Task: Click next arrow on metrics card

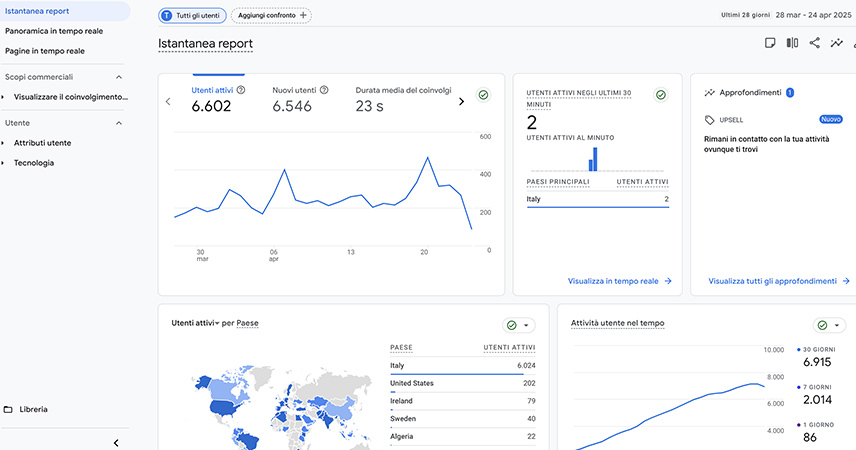Action: (461, 101)
